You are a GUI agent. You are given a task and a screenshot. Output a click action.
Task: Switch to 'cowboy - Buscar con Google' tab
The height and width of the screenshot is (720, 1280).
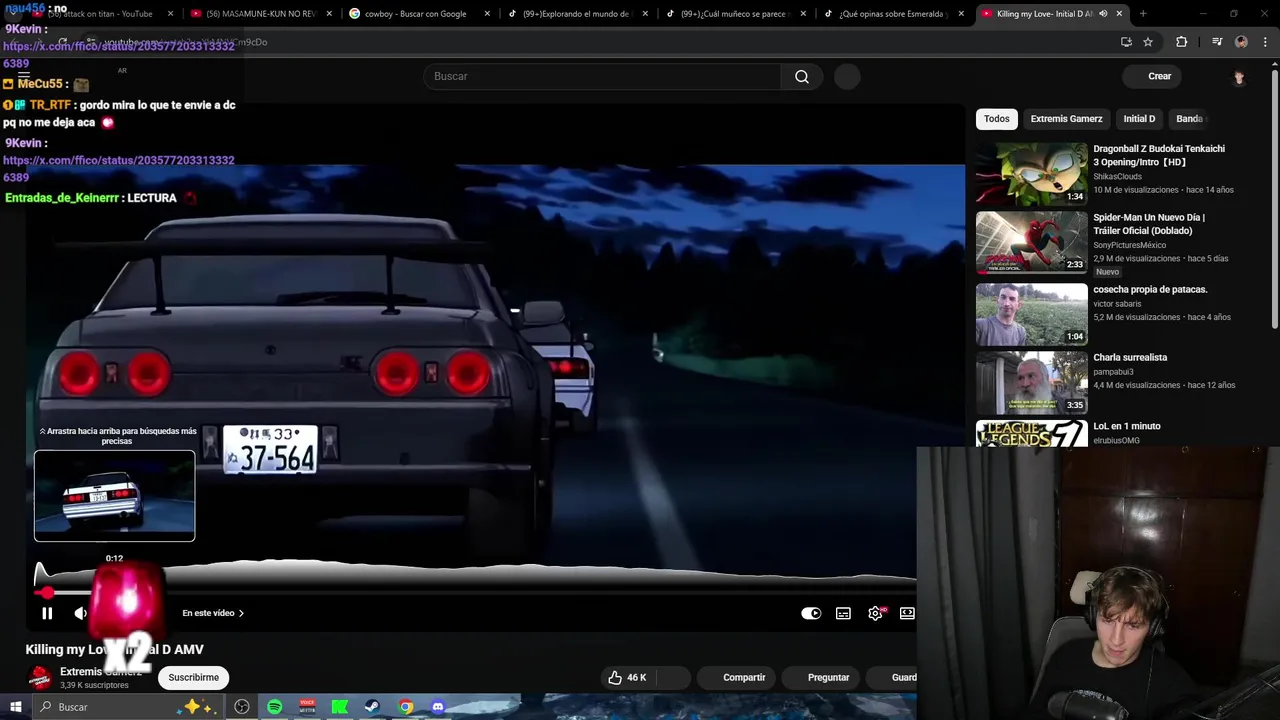point(415,14)
